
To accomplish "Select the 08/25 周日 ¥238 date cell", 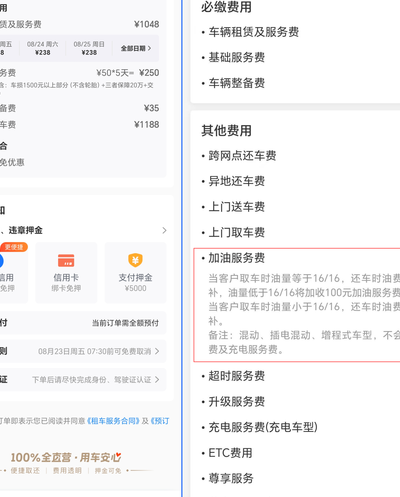I will pyautogui.click(x=89, y=48).
